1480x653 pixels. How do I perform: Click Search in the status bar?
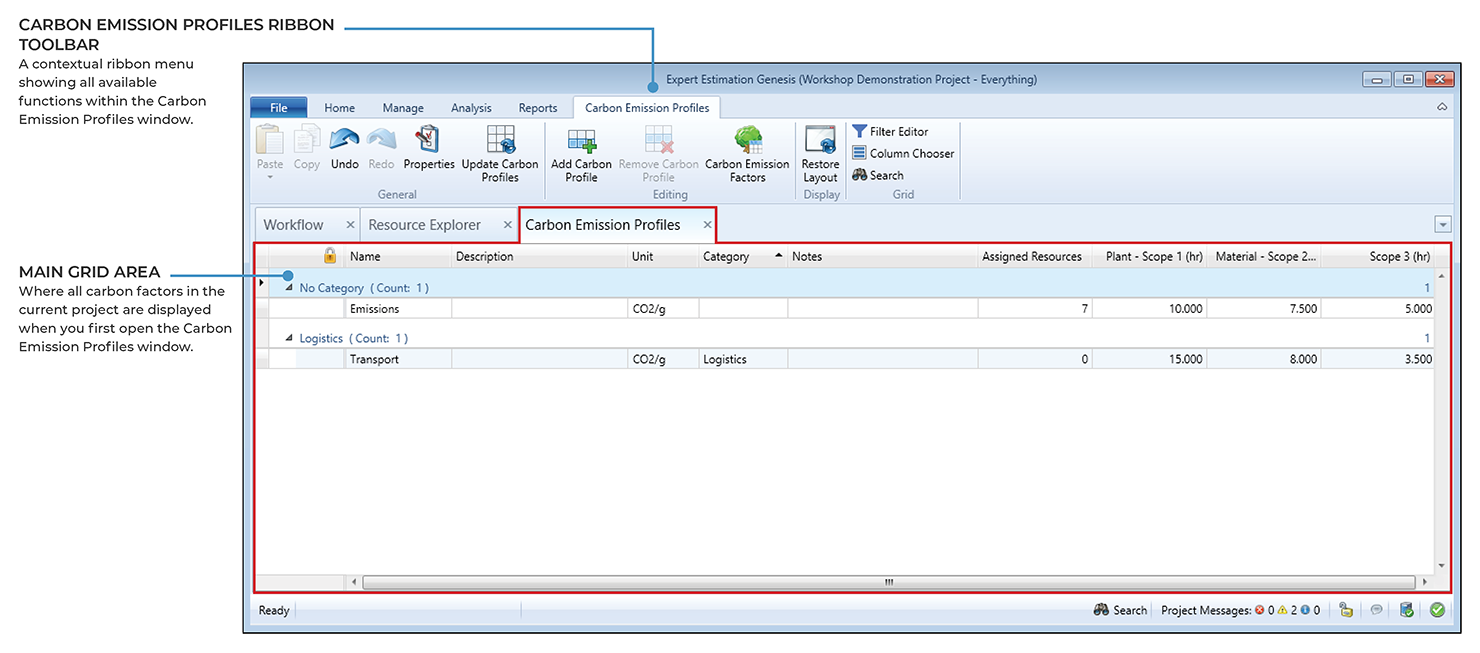point(1120,610)
